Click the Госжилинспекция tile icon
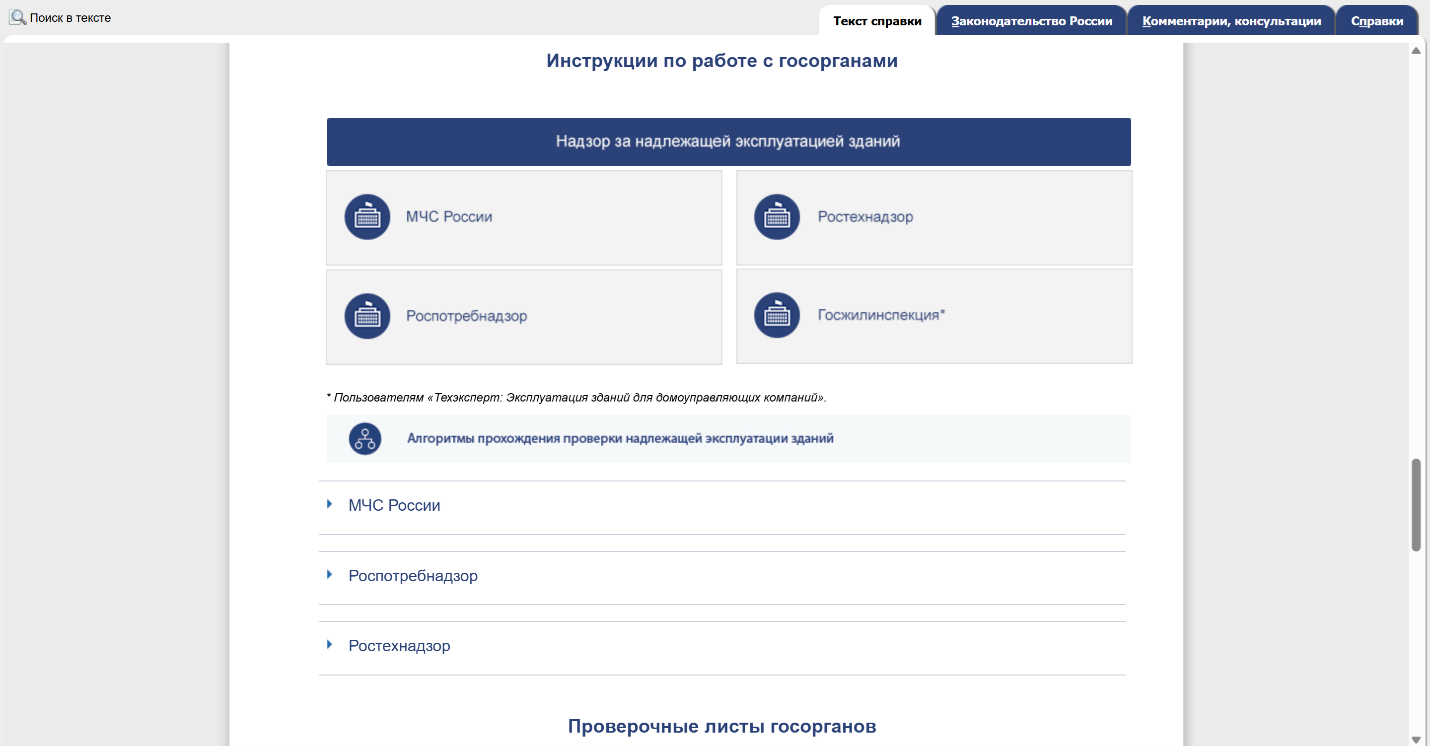This screenshot has width=1430, height=746. (777, 316)
